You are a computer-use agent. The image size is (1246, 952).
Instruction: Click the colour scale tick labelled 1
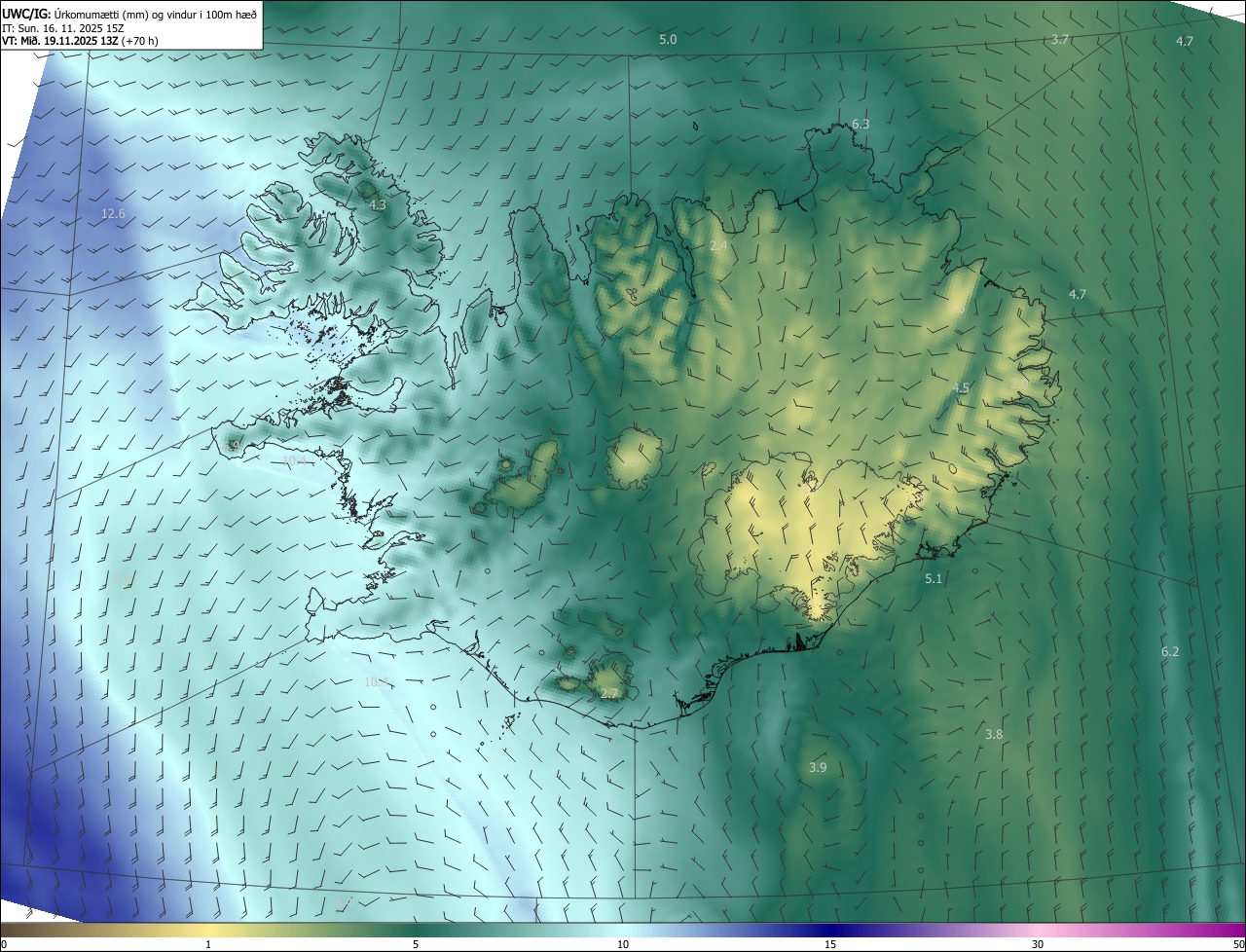(208, 944)
